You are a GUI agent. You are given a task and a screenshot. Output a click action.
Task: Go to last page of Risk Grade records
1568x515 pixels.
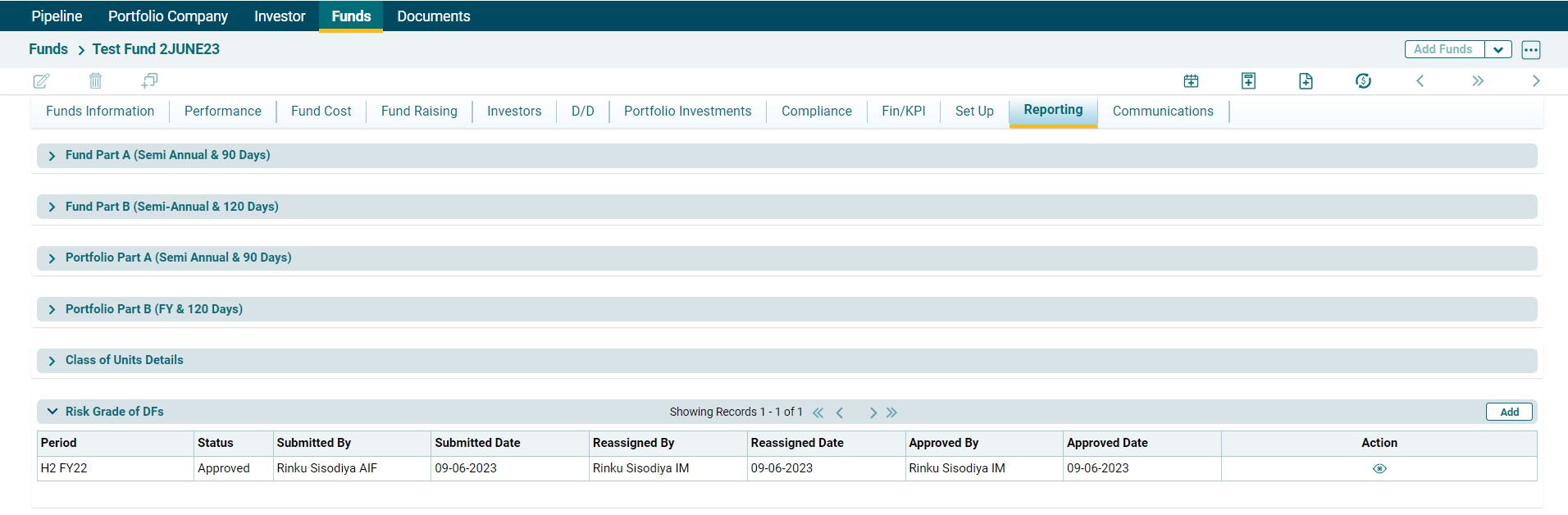891,412
